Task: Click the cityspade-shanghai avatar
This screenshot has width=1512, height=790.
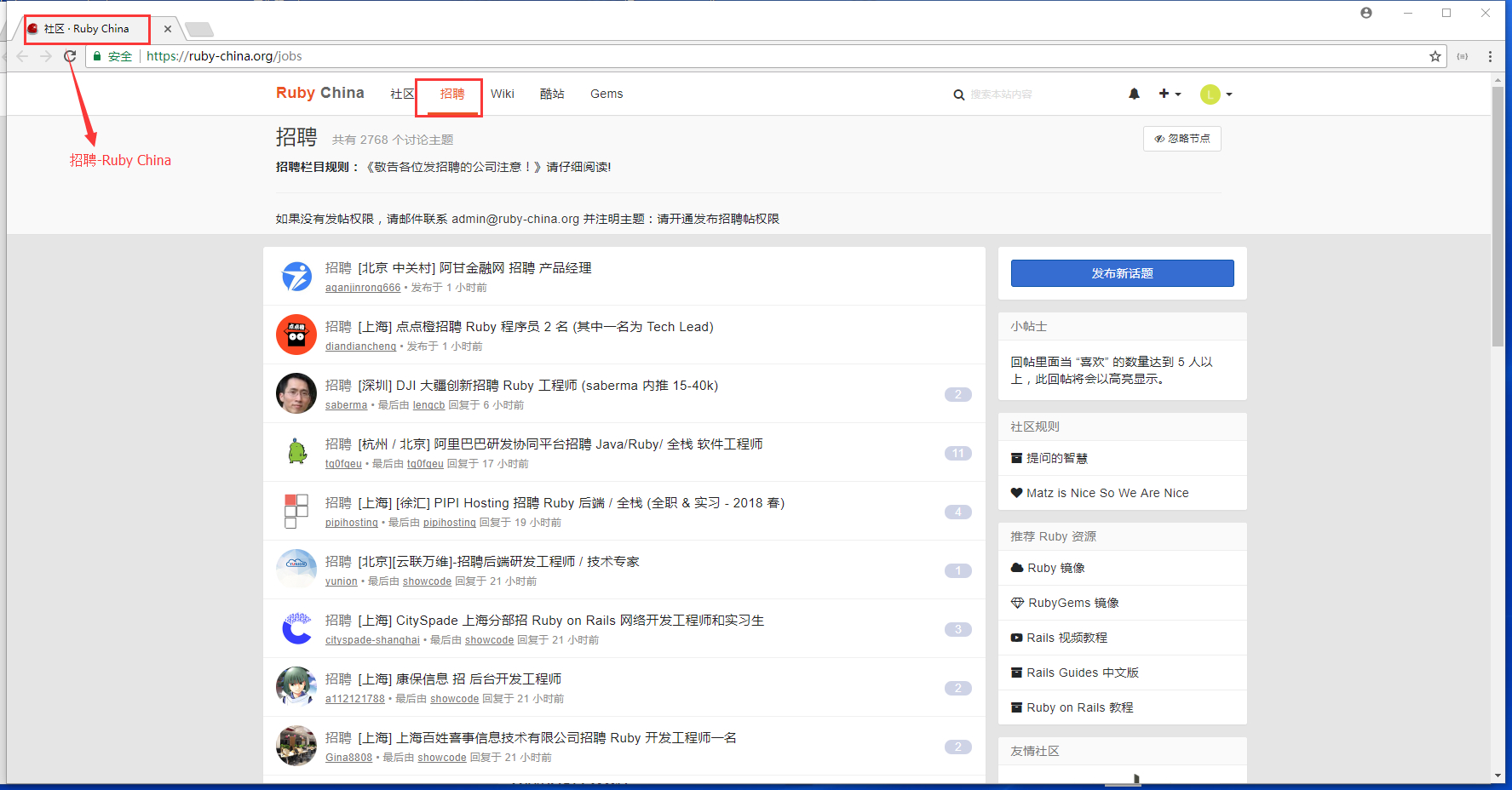Action: tap(296, 628)
